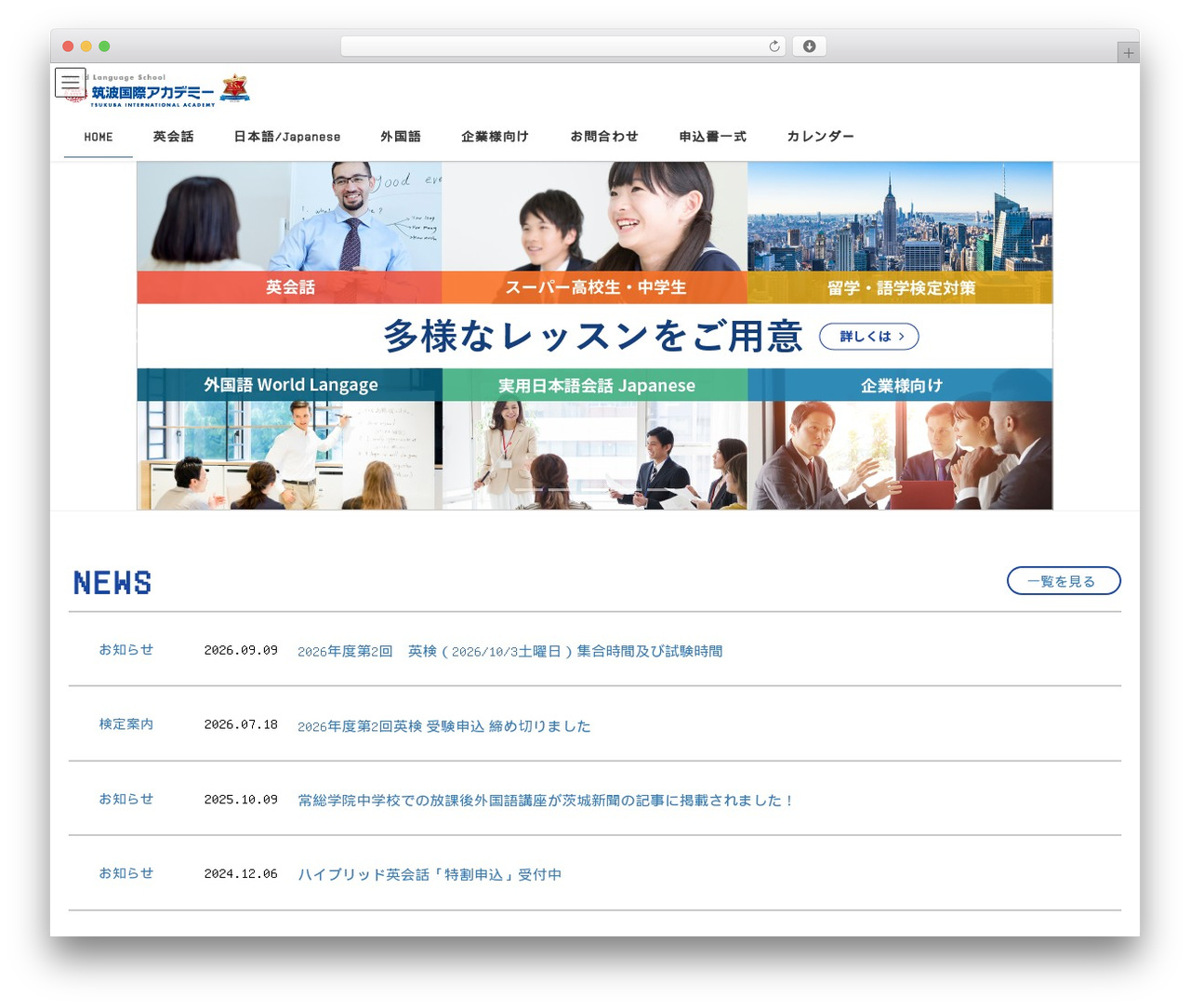Open the 外国語 menu item
The width and height of the screenshot is (1190, 1008).
(x=401, y=137)
